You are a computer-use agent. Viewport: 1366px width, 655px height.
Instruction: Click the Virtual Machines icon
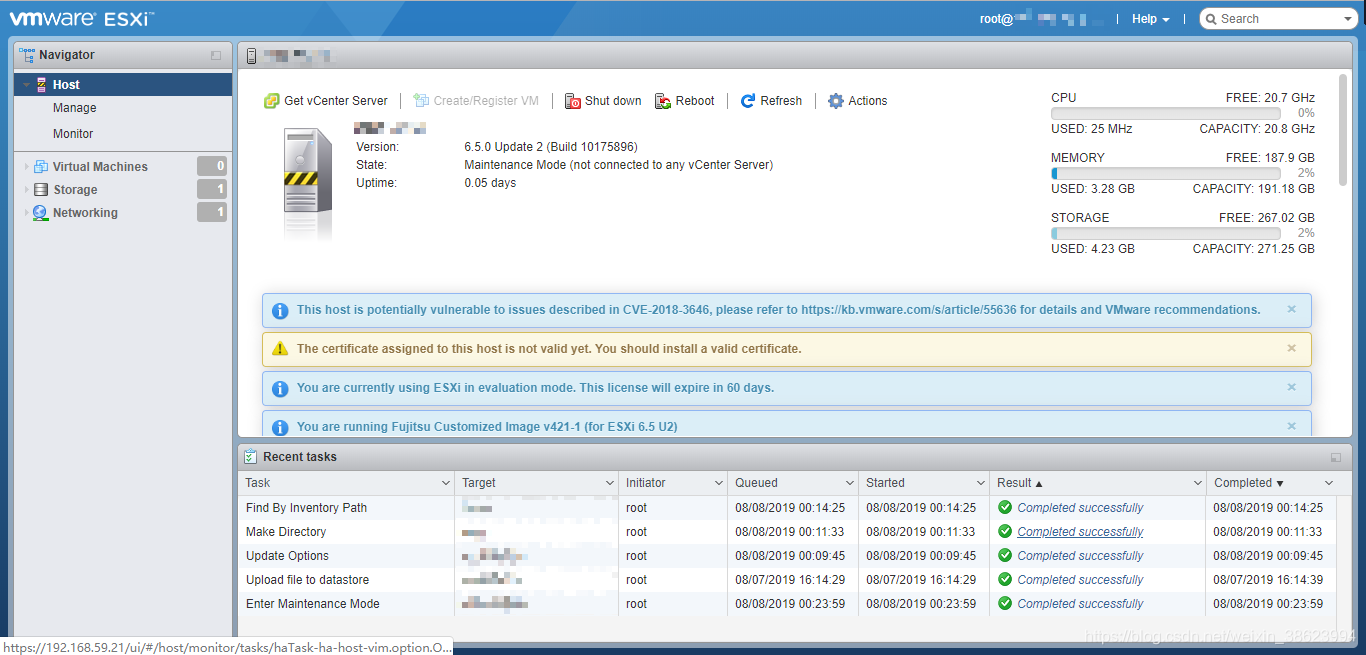click(41, 167)
